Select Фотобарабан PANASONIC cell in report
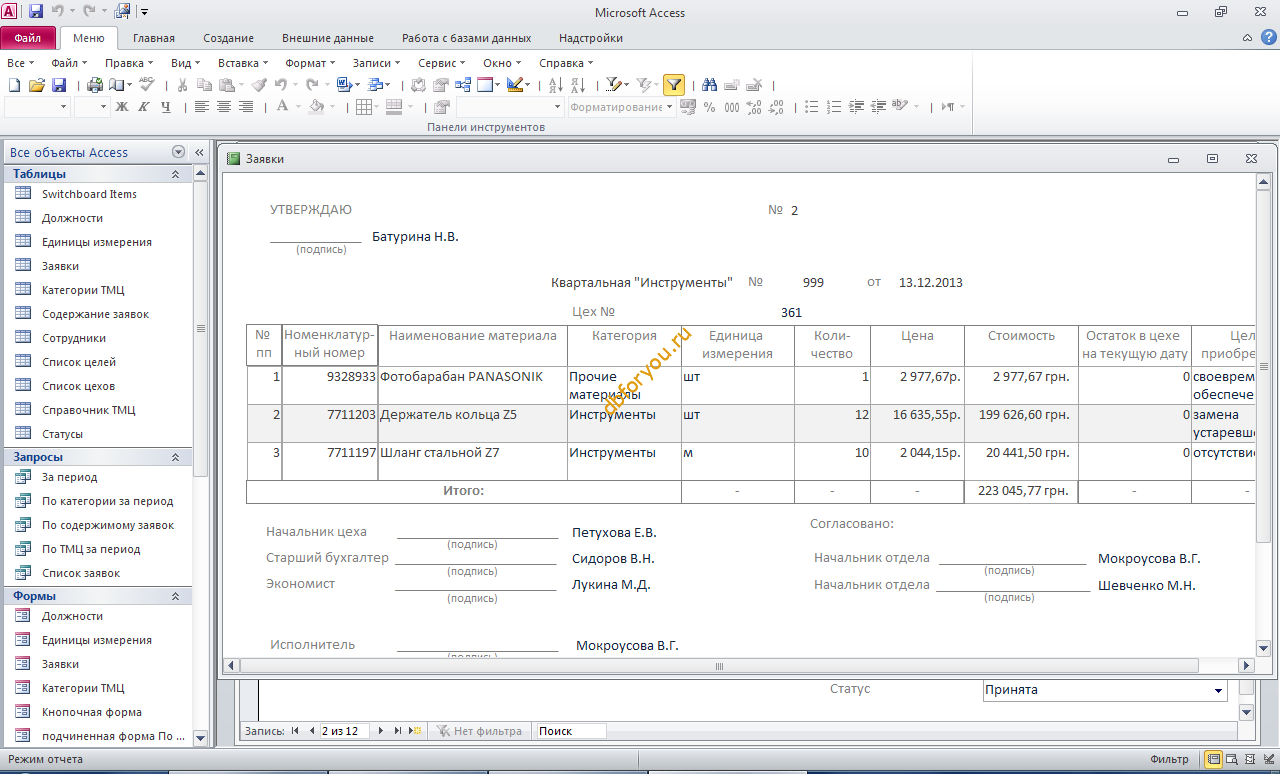 click(472, 385)
